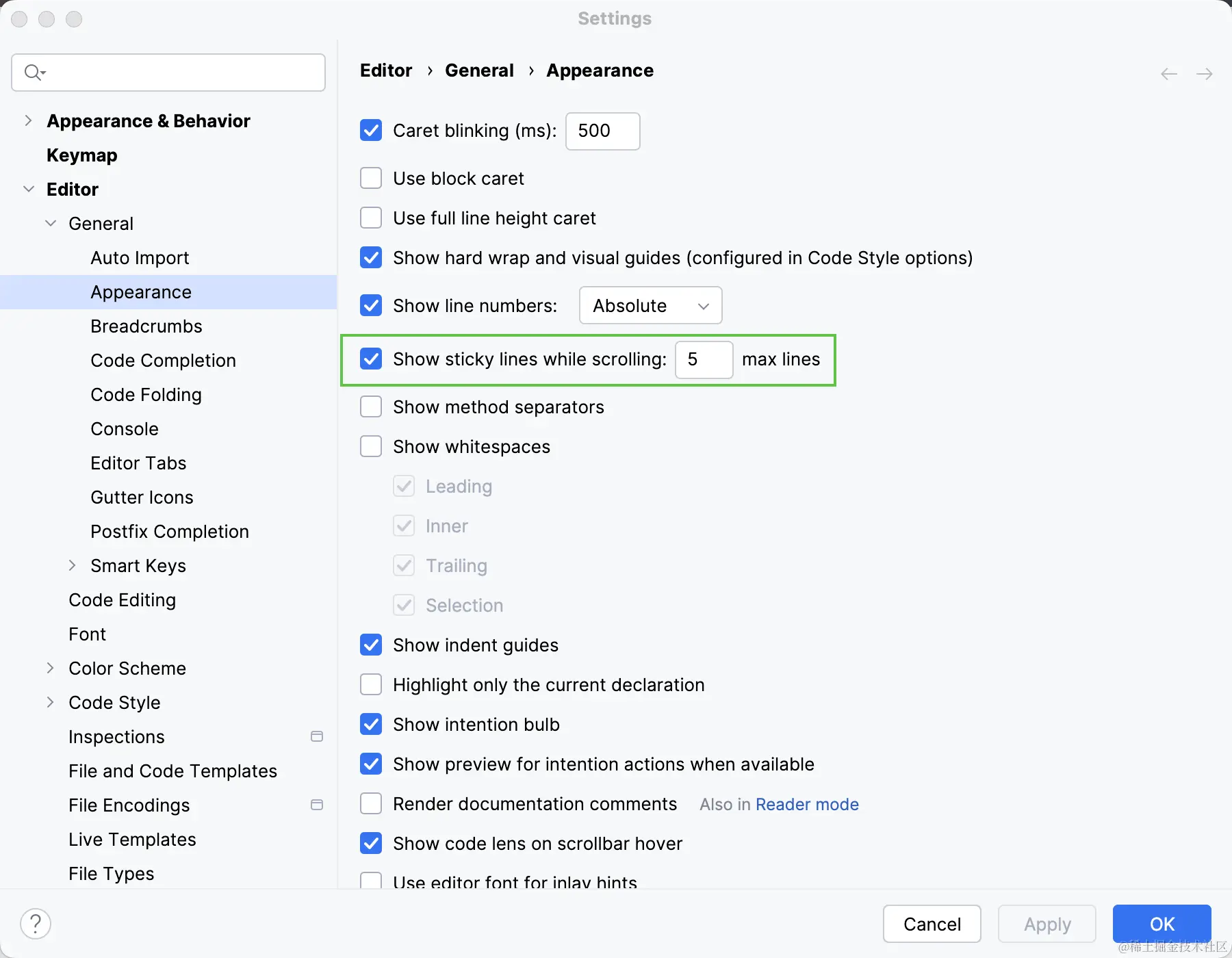Click the search magnifier icon

[33, 72]
